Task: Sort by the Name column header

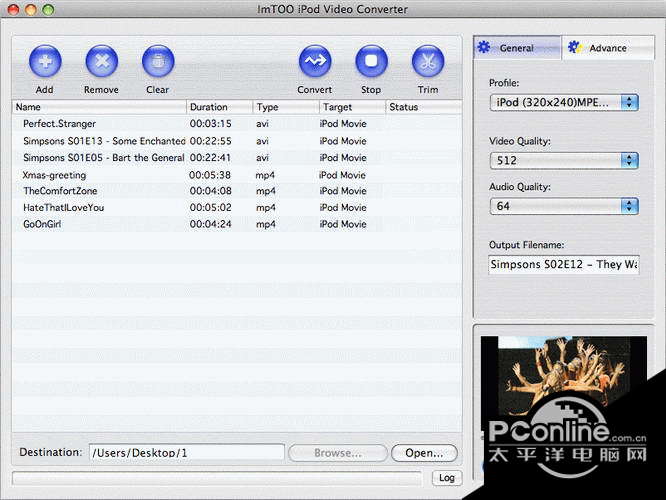Action: point(99,107)
